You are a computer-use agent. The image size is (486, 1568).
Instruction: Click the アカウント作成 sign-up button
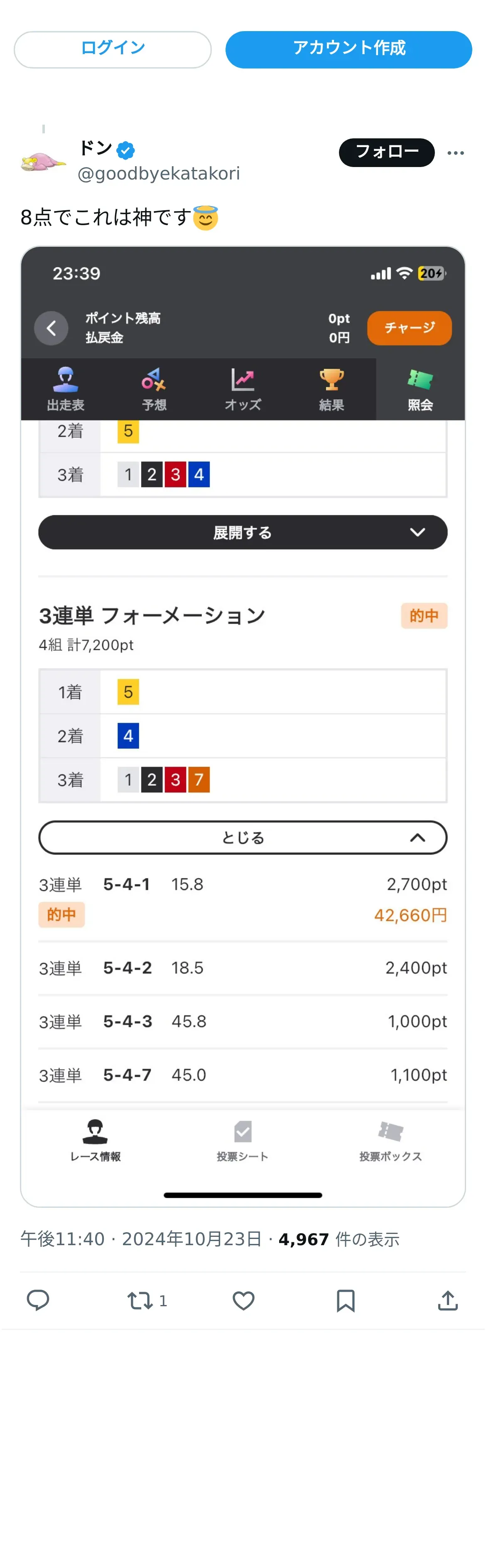349,49
